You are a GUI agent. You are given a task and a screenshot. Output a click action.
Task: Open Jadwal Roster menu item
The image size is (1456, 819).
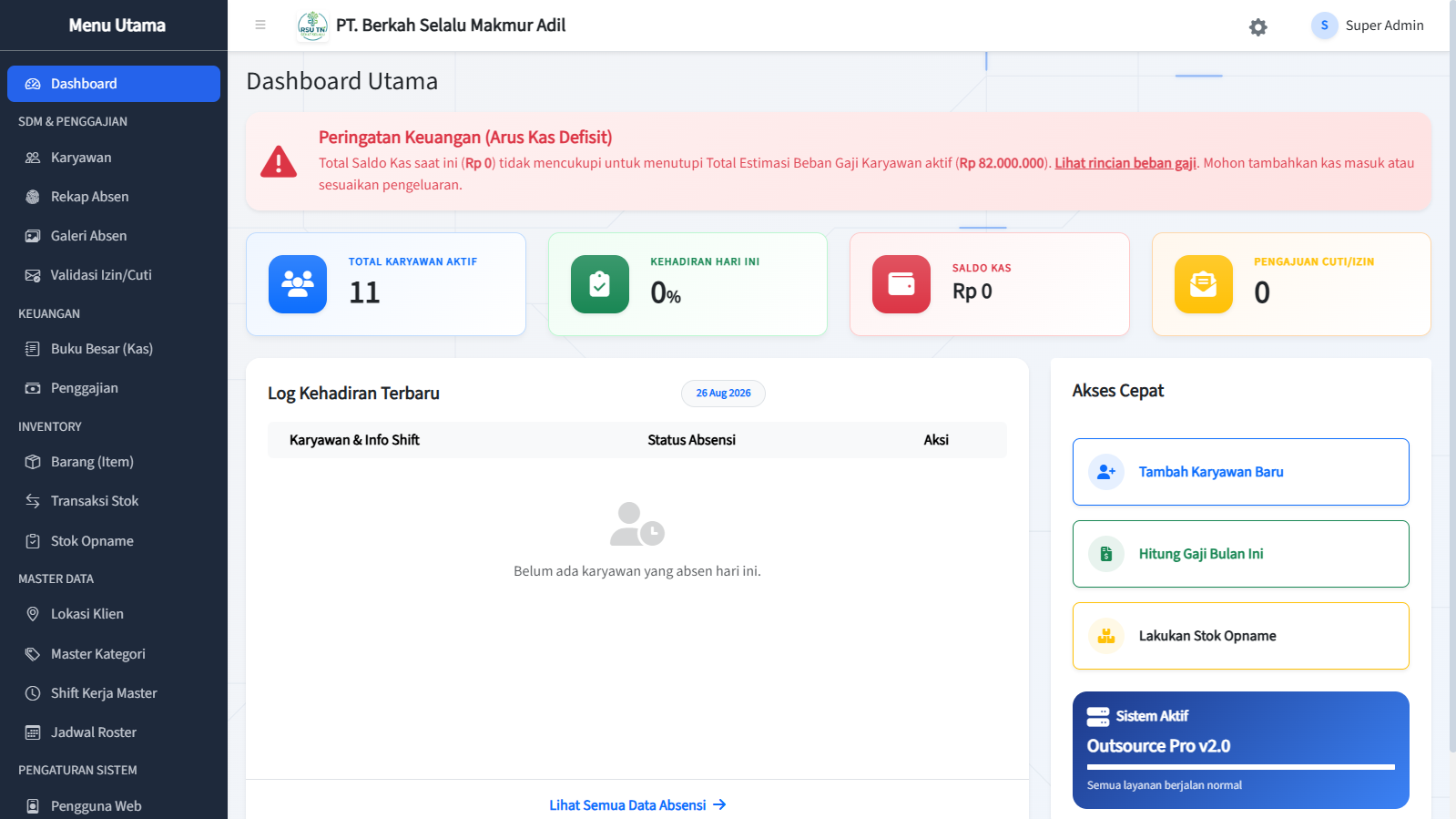[114, 732]
